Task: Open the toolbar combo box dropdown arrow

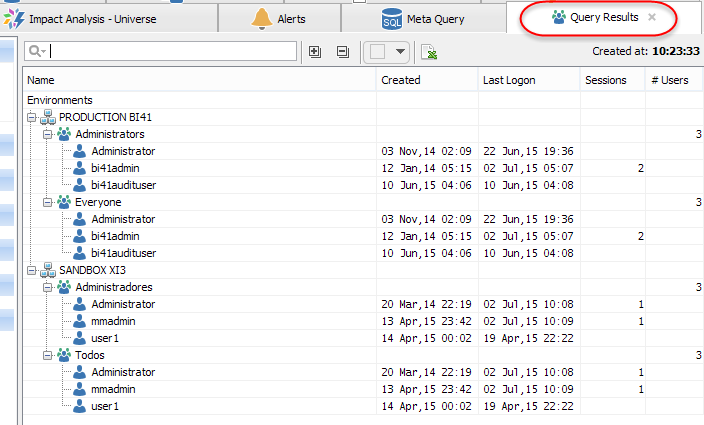Action: [400, 52]
